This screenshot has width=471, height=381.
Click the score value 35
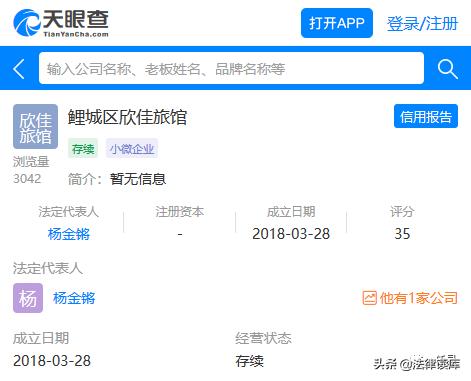pos(402,233)
